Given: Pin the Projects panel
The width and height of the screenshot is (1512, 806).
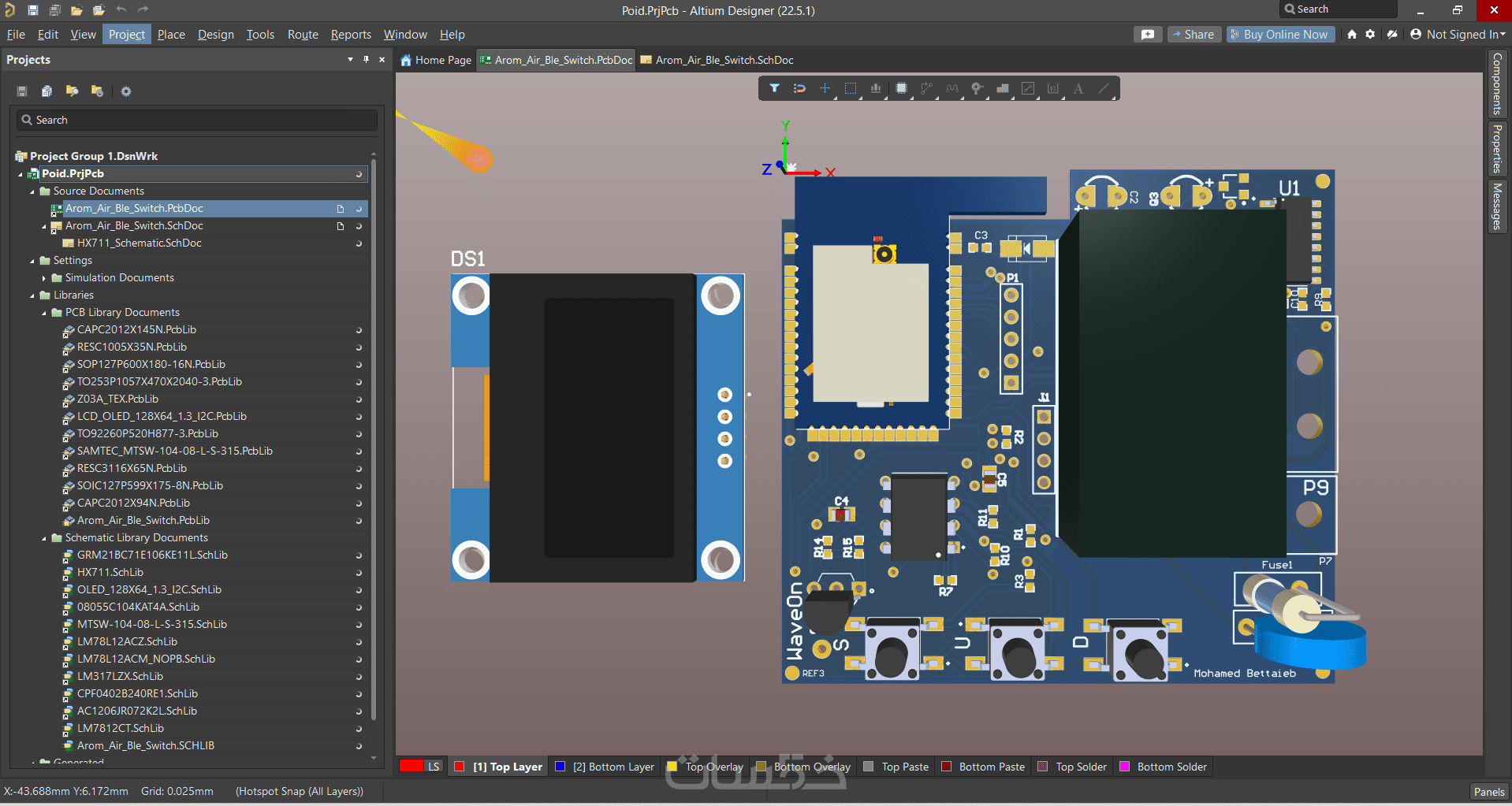Looking at the screenshot, I should click(x=366, y=60).
